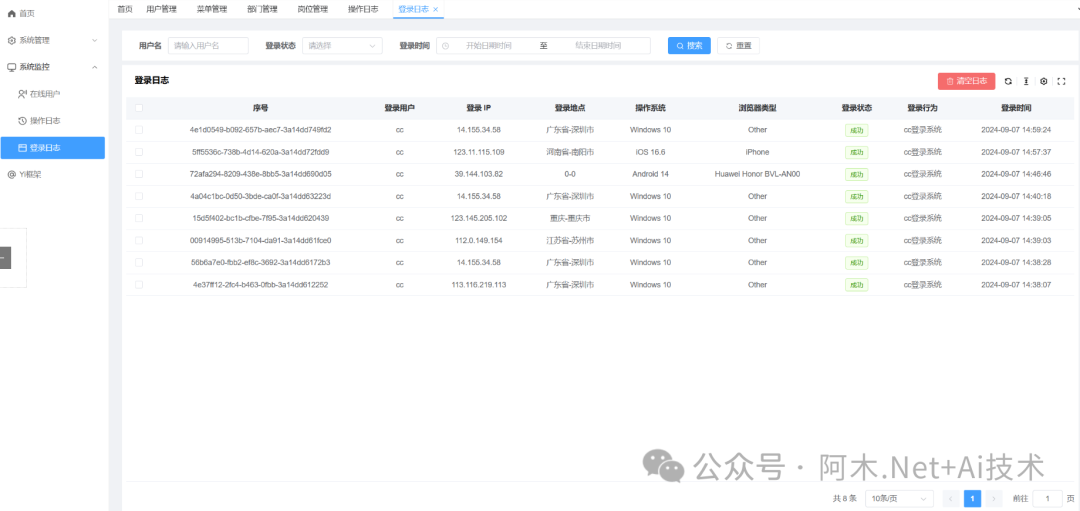Image resolution: width=1080 pixels, height=511 pixels.
Task: Open the 10条/页 page size dropdown
Action: pyautogui.click(x=899, y=499)
